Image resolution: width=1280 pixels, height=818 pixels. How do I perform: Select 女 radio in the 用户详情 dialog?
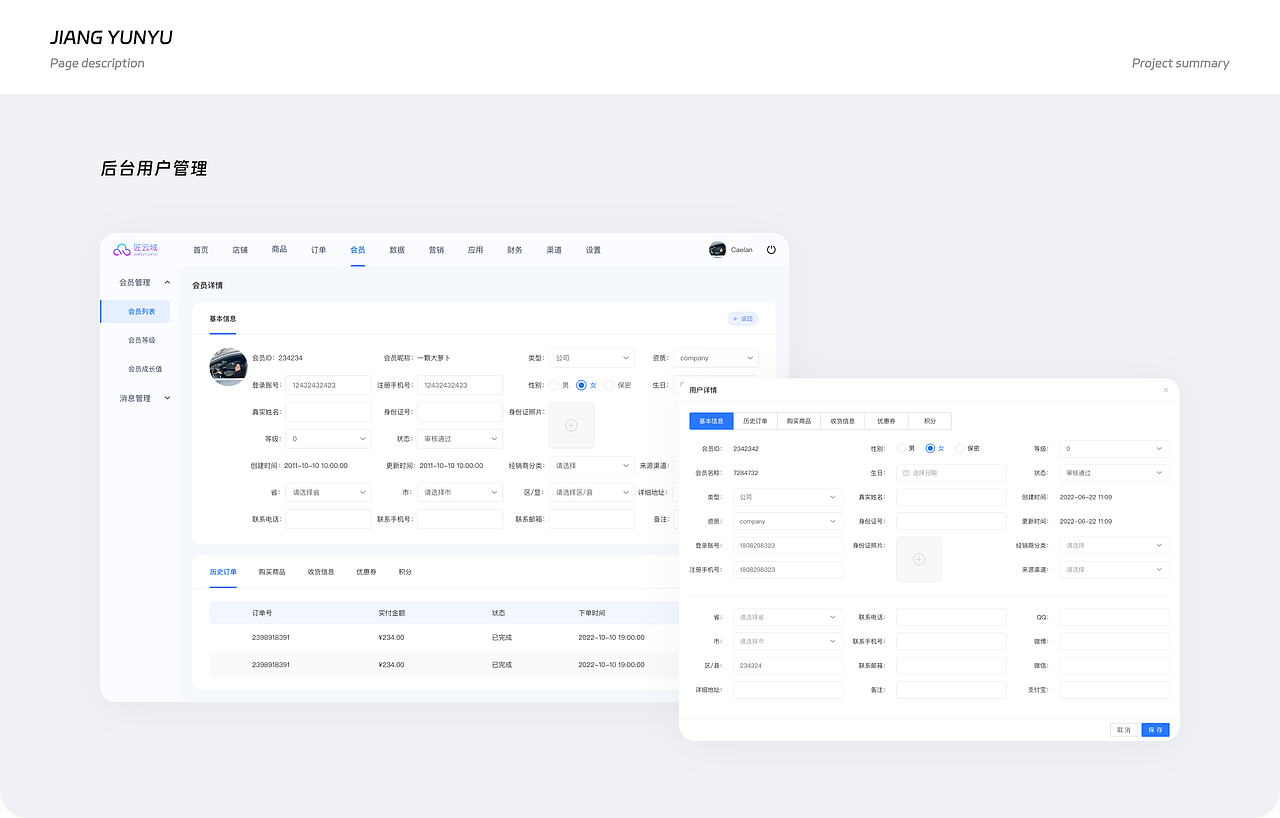click(x=930, y=449)
